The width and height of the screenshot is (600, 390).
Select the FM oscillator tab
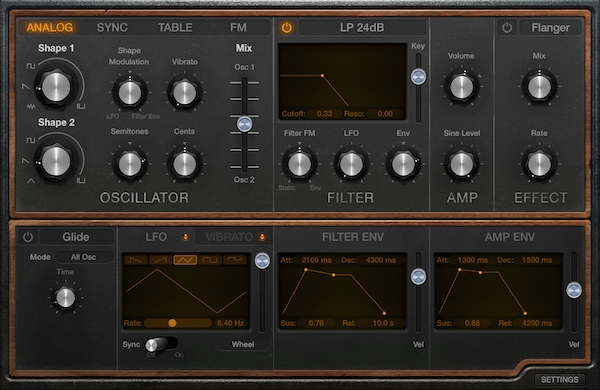point(238,28)
